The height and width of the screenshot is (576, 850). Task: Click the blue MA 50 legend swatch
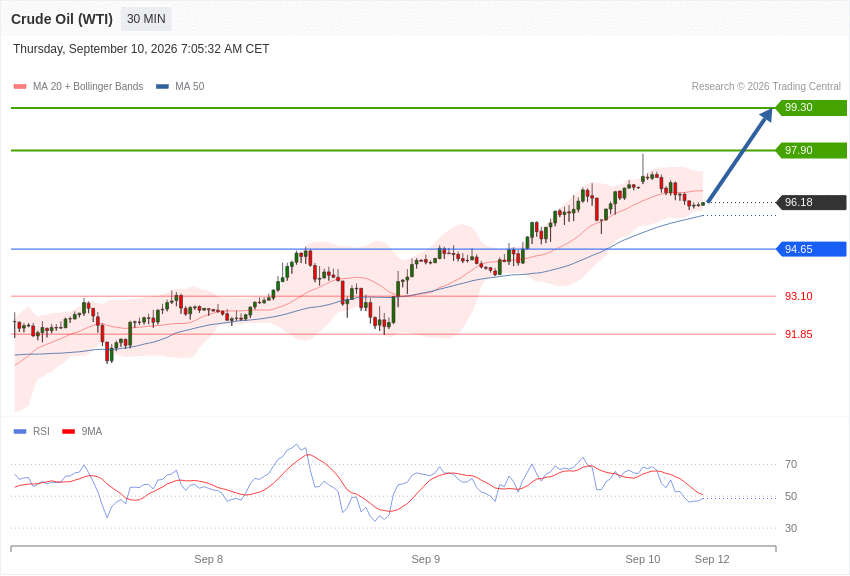(162, 87)
